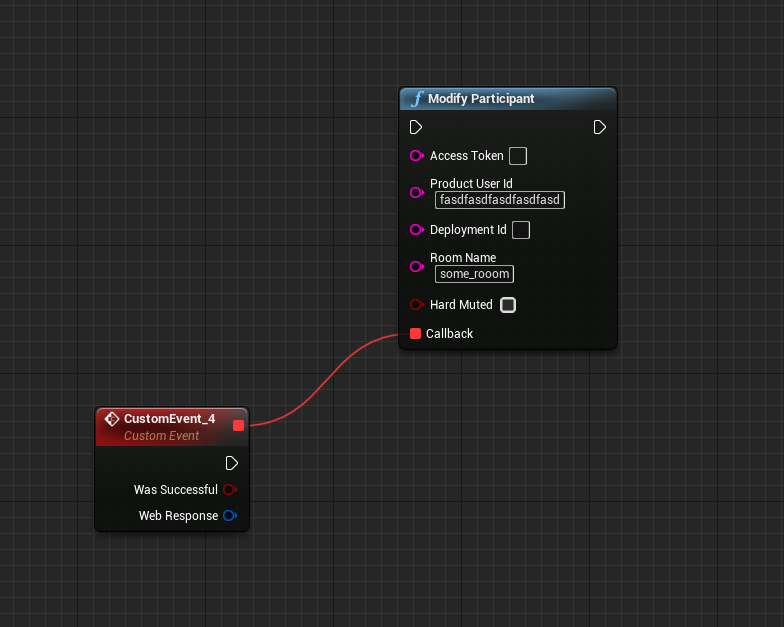
Task: Select the Was Successful output pin
Action: pos(229,490)
